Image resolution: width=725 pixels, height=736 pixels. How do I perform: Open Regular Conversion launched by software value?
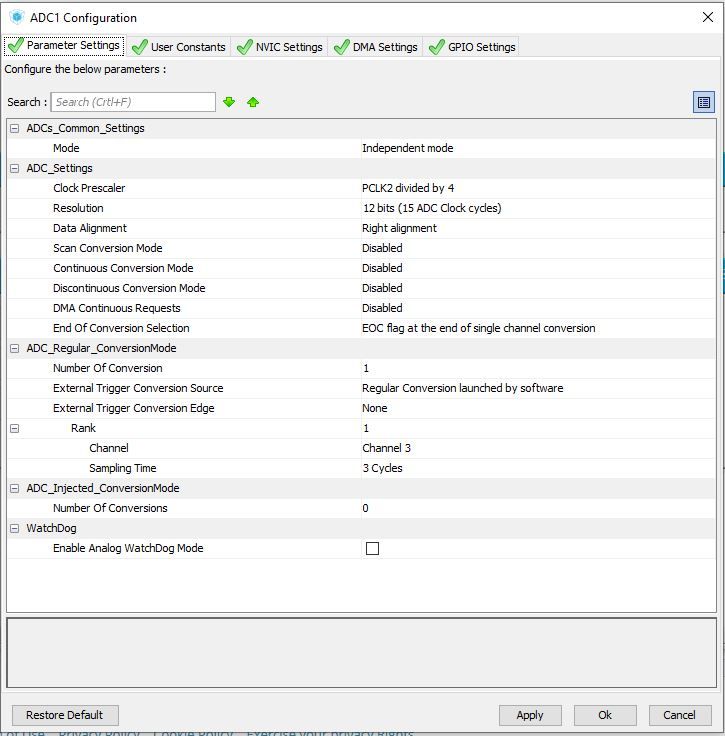click(x=462, y=388)
